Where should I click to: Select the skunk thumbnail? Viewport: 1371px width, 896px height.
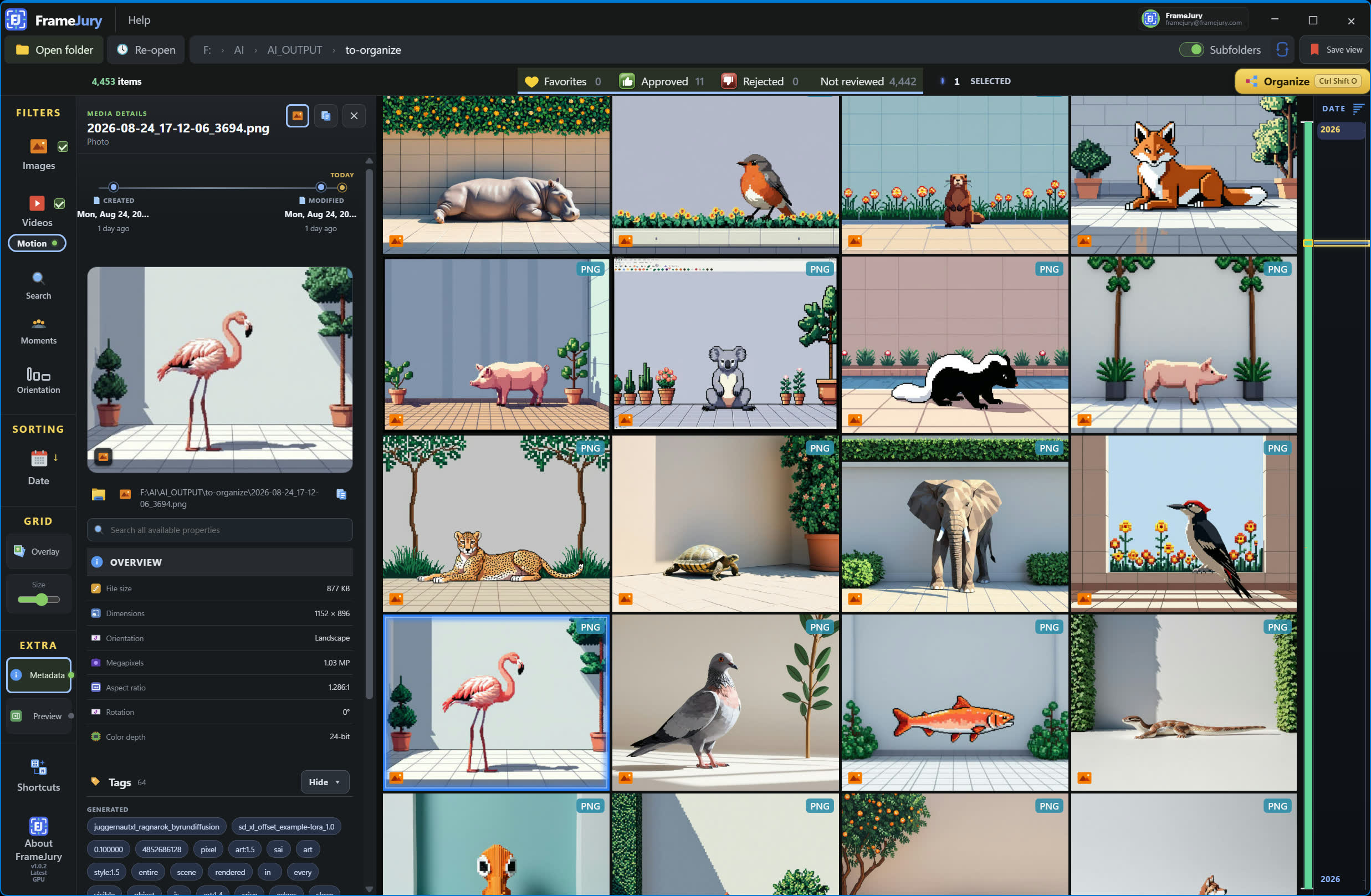coord(954,344)
